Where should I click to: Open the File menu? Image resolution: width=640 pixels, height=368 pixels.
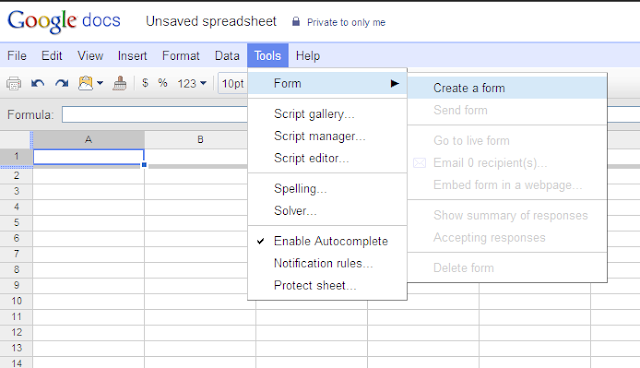coord(17,55)
